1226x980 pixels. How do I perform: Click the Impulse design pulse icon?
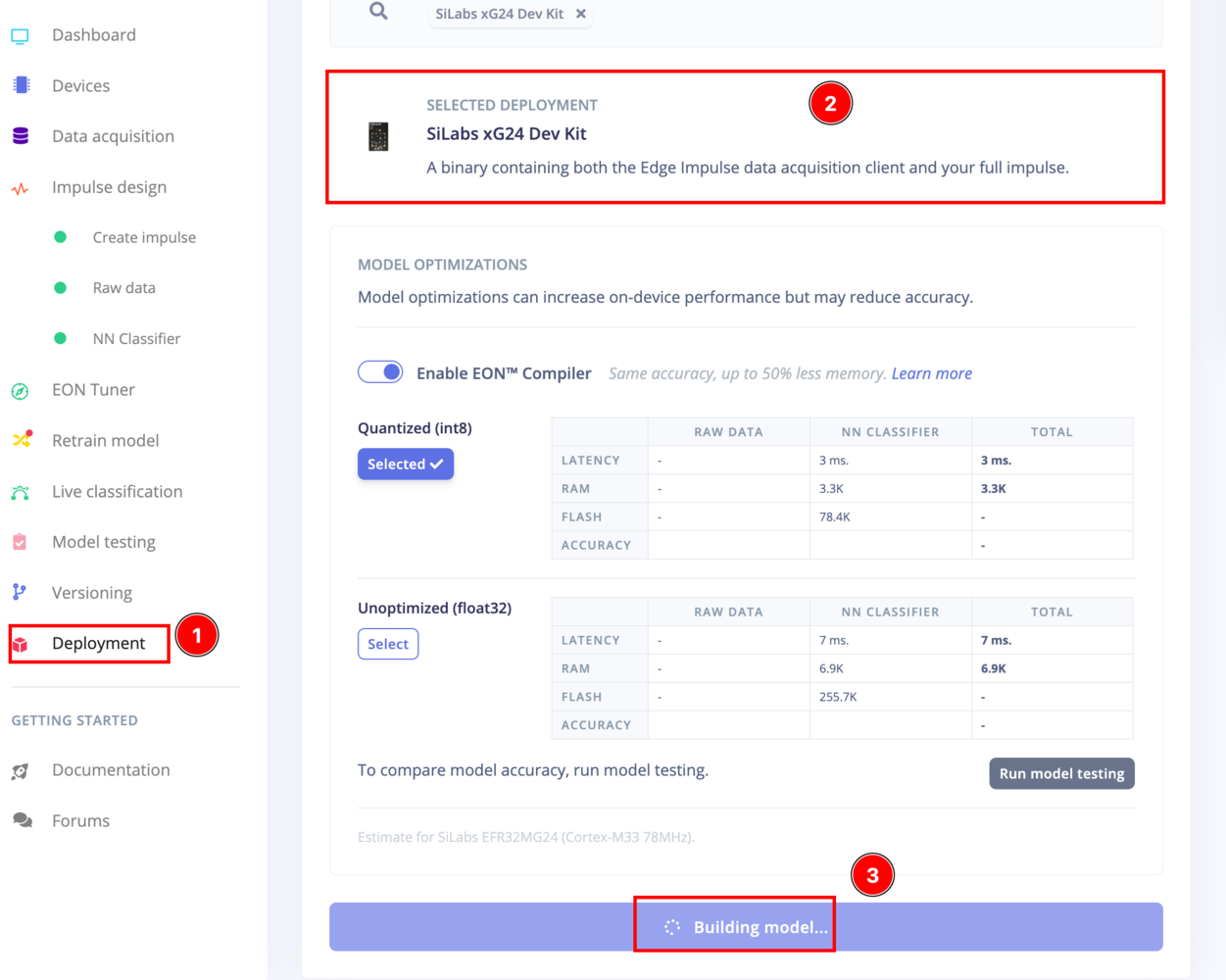[x=20, y=188]
